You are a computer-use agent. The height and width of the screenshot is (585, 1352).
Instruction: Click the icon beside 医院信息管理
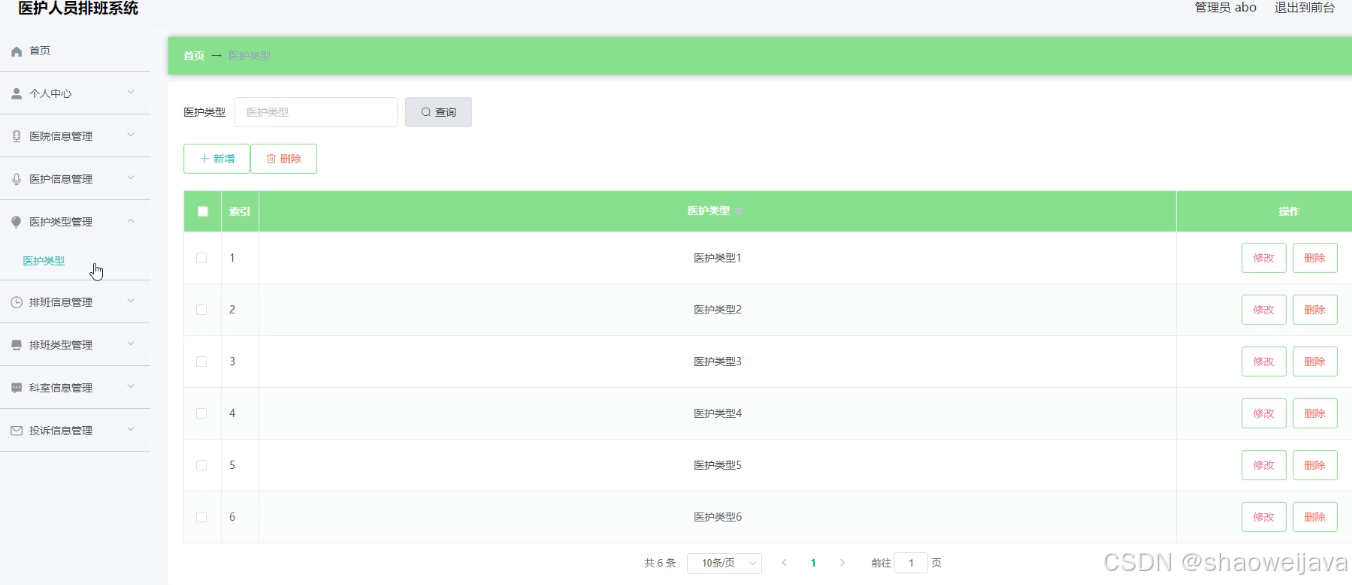tap(16, 136)
